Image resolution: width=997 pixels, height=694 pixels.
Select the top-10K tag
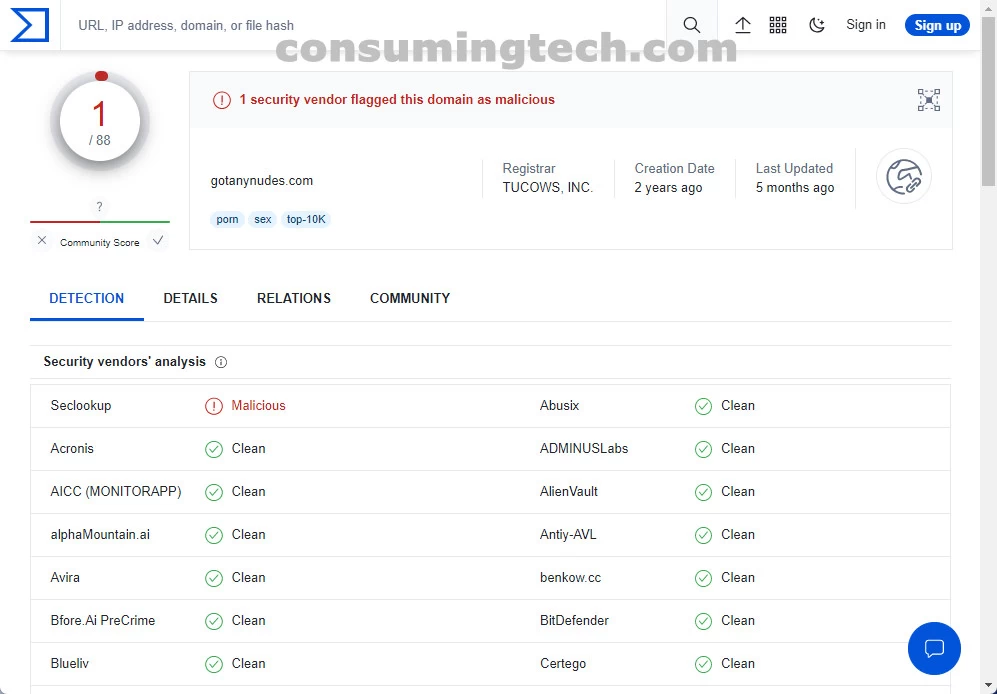pos(306,219)
